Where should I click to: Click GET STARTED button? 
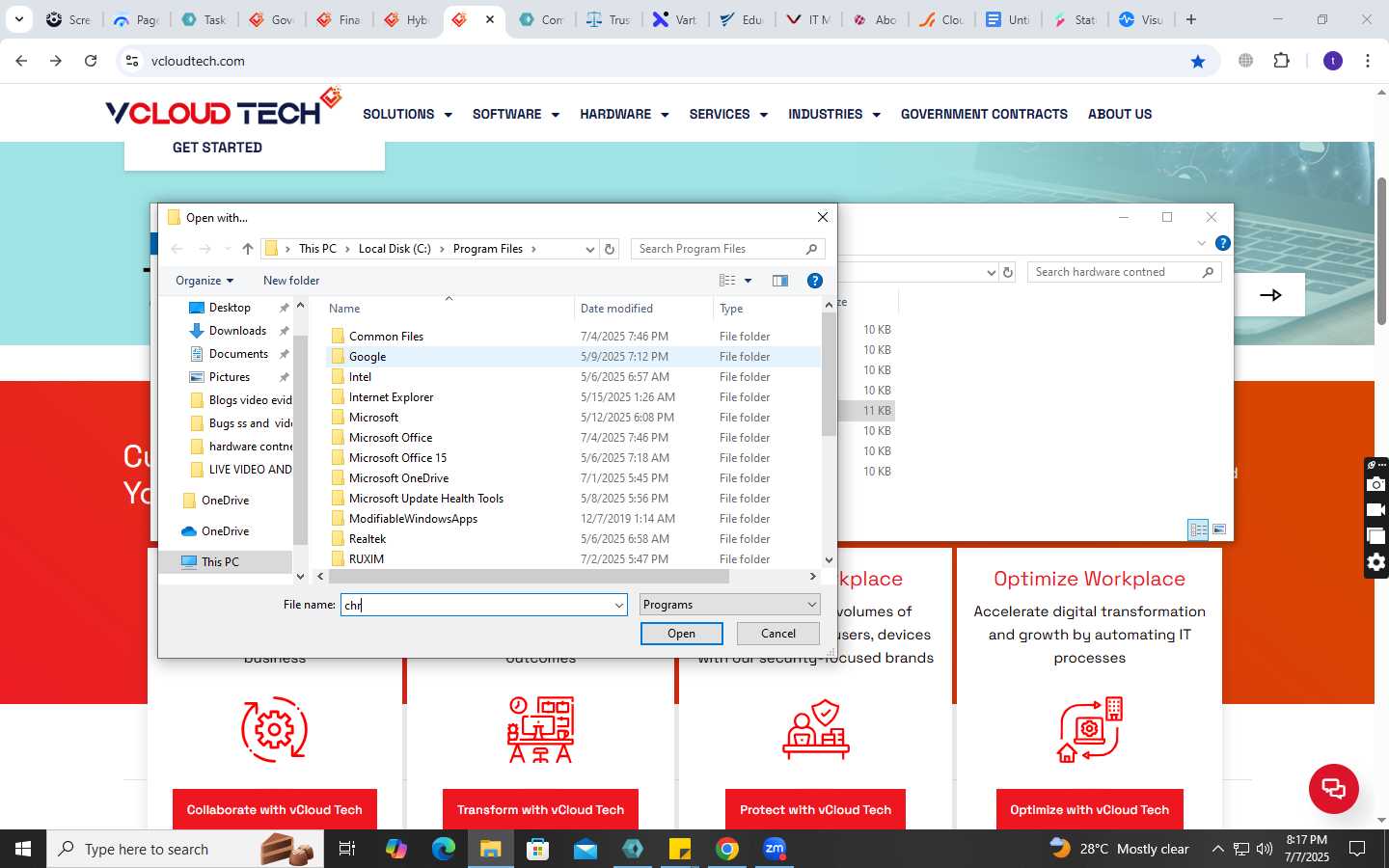217,148
